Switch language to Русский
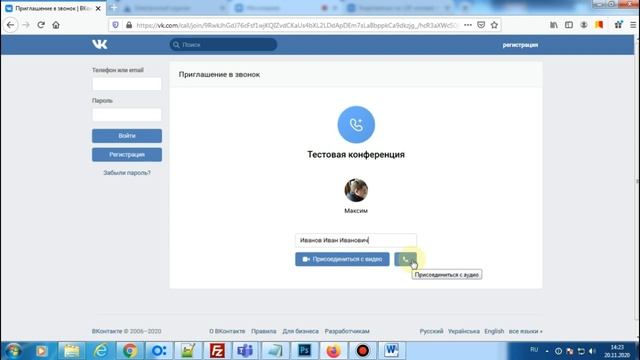Screen dimensions: 640x360 click(x=431, y=331)
